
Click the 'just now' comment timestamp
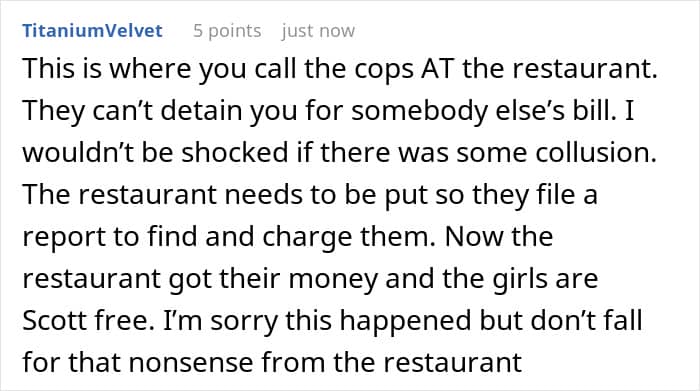(318, 31)
